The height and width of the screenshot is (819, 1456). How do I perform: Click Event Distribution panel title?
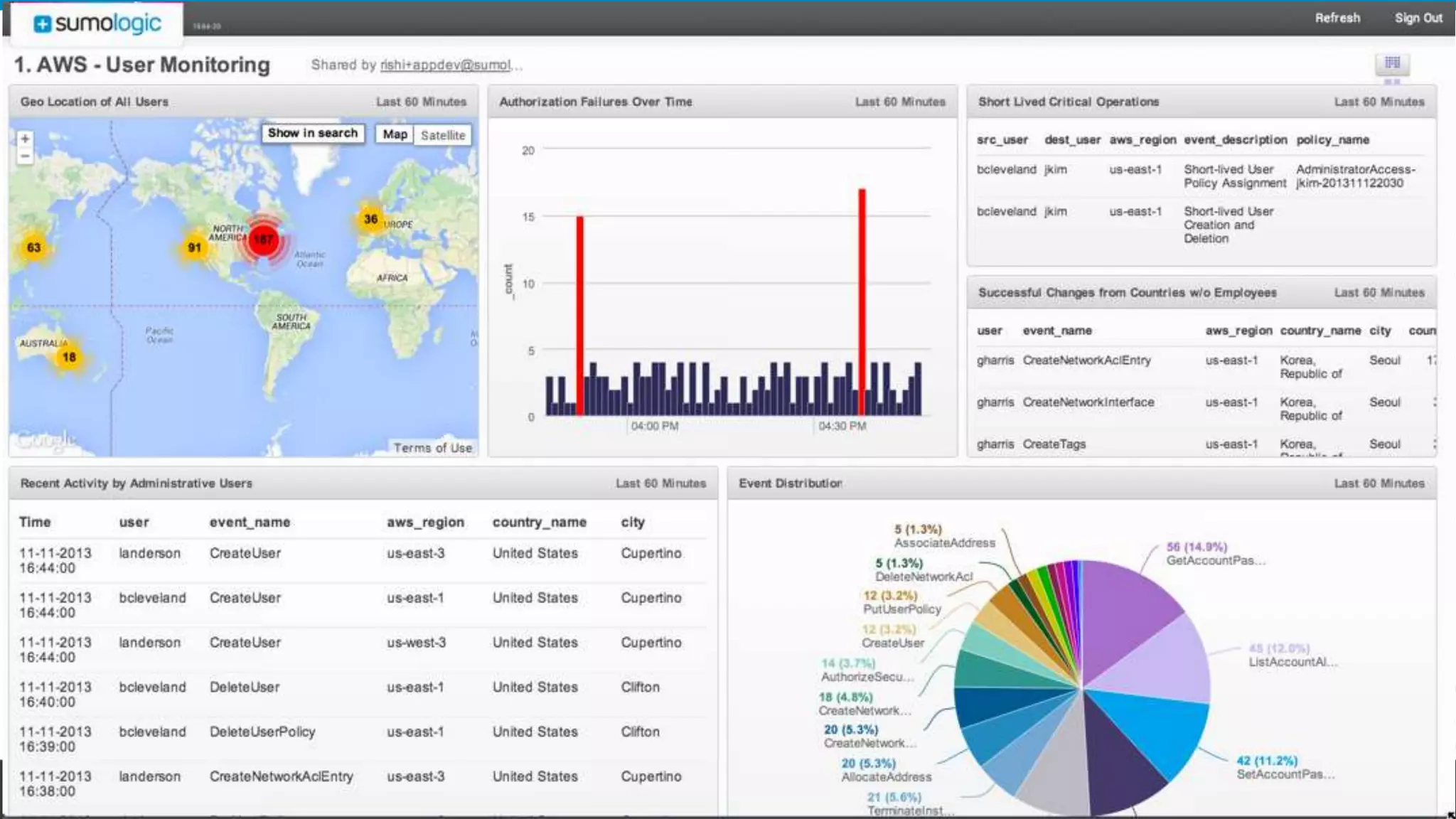pos(790,483)
